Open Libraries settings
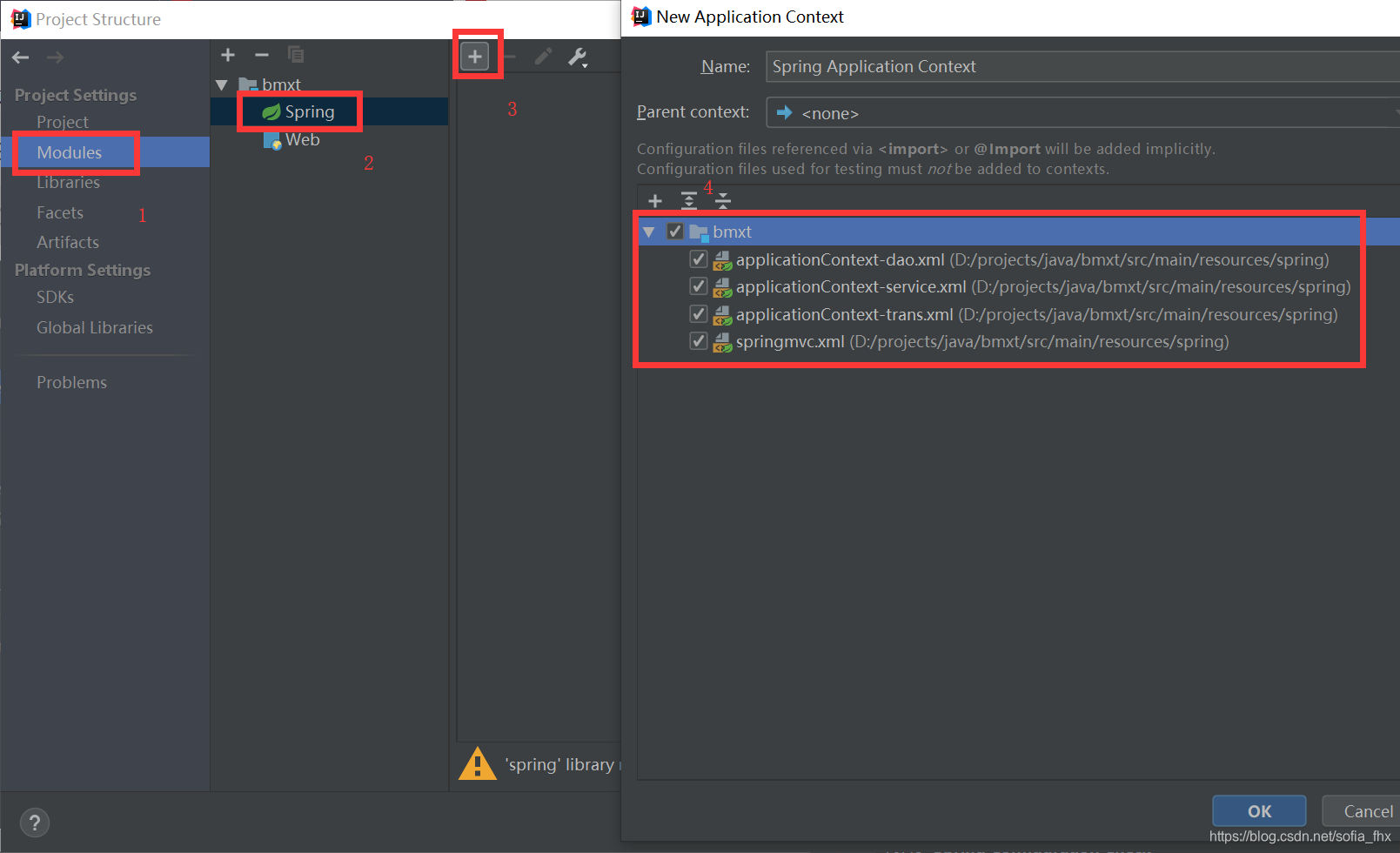 coord(68,182)
